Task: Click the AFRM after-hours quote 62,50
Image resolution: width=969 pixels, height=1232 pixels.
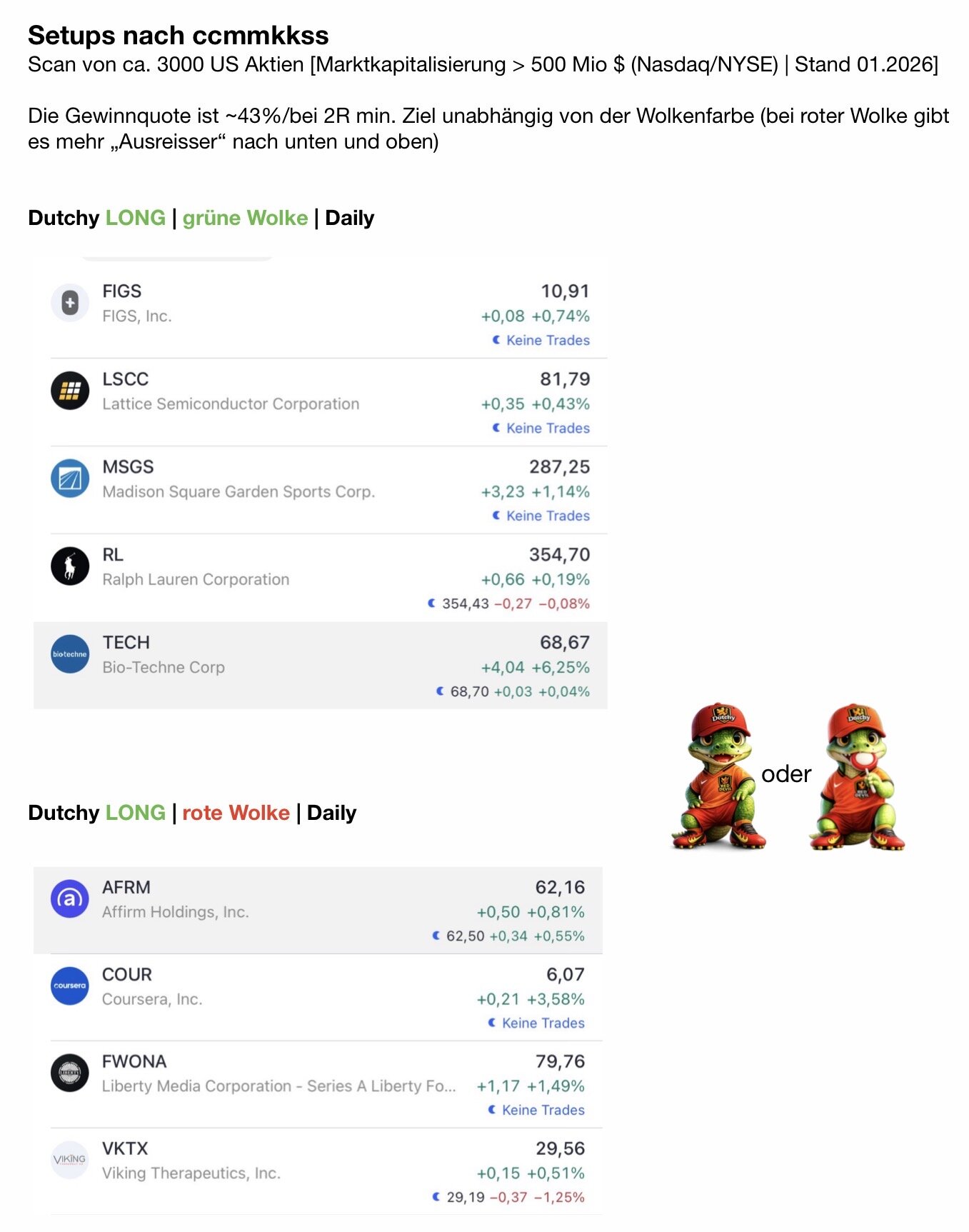Action: pyautogui.click(x=465, y=936)
